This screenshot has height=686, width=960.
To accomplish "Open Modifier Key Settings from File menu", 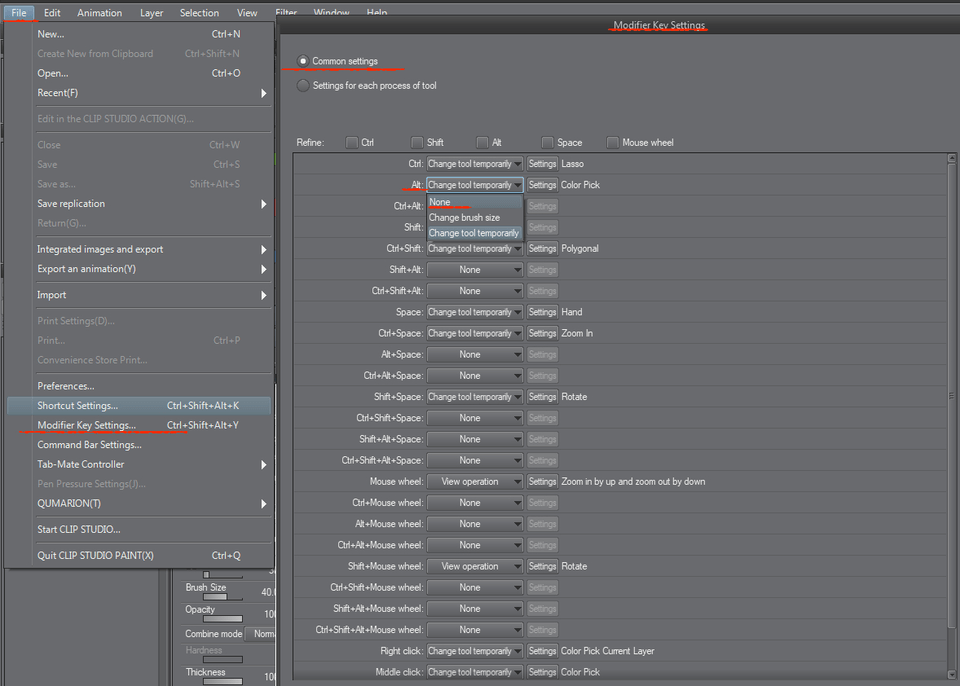I will pos(87,426).
